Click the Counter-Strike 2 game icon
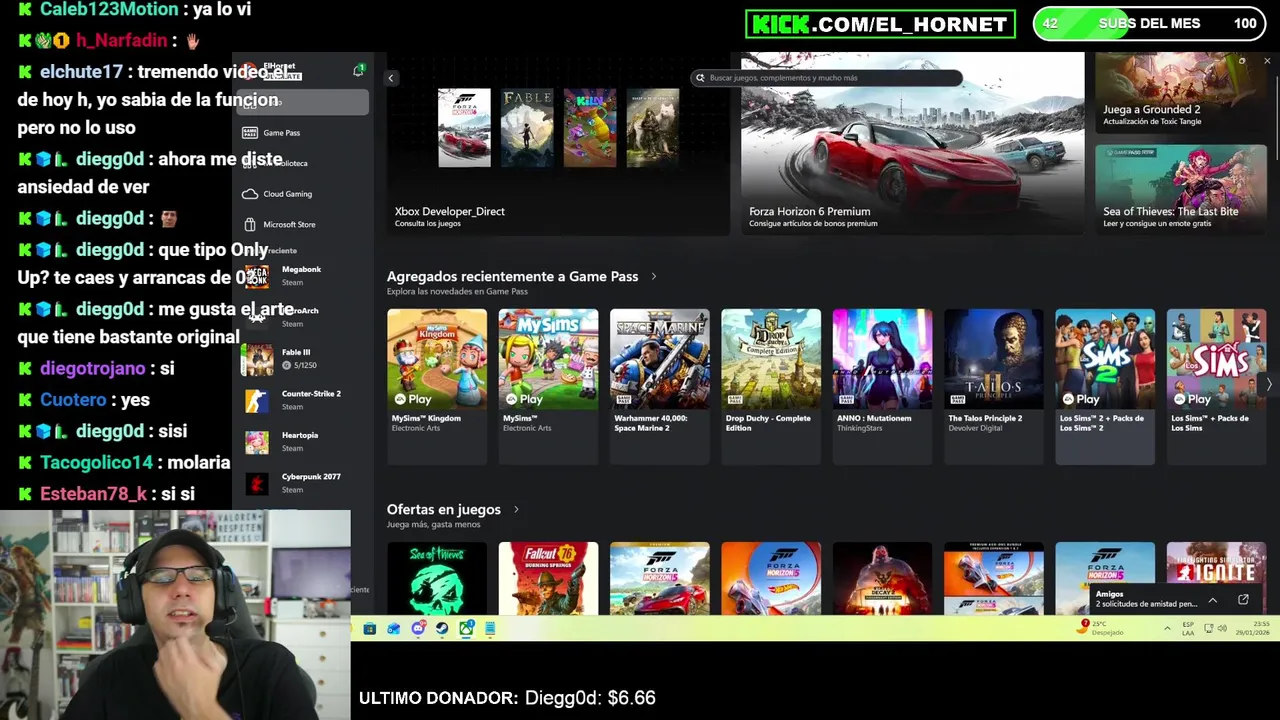The width and height of the screenshot is (1280, 720). coord(257,400)
